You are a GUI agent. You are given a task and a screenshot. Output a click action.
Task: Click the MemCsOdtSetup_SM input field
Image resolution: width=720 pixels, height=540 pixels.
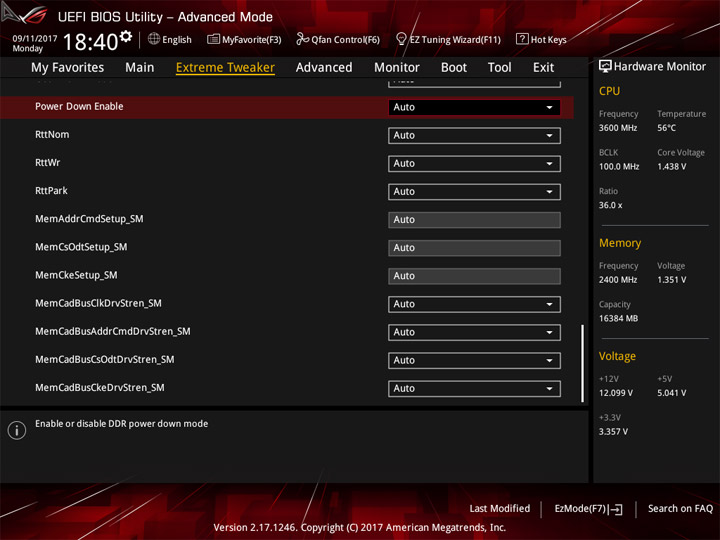(474, 248)
